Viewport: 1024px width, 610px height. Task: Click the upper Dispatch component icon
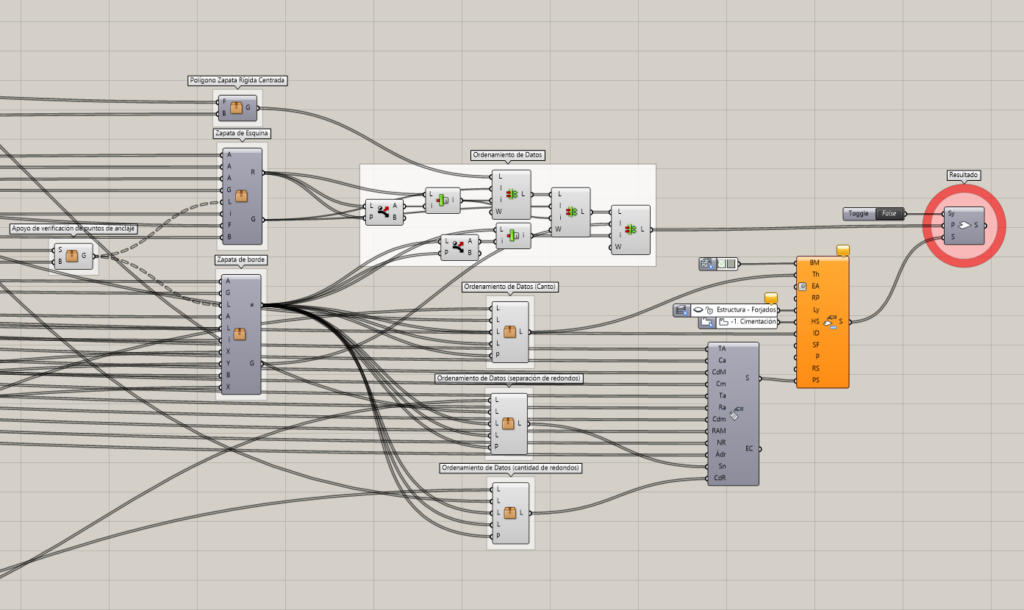(x=383, y=211)
